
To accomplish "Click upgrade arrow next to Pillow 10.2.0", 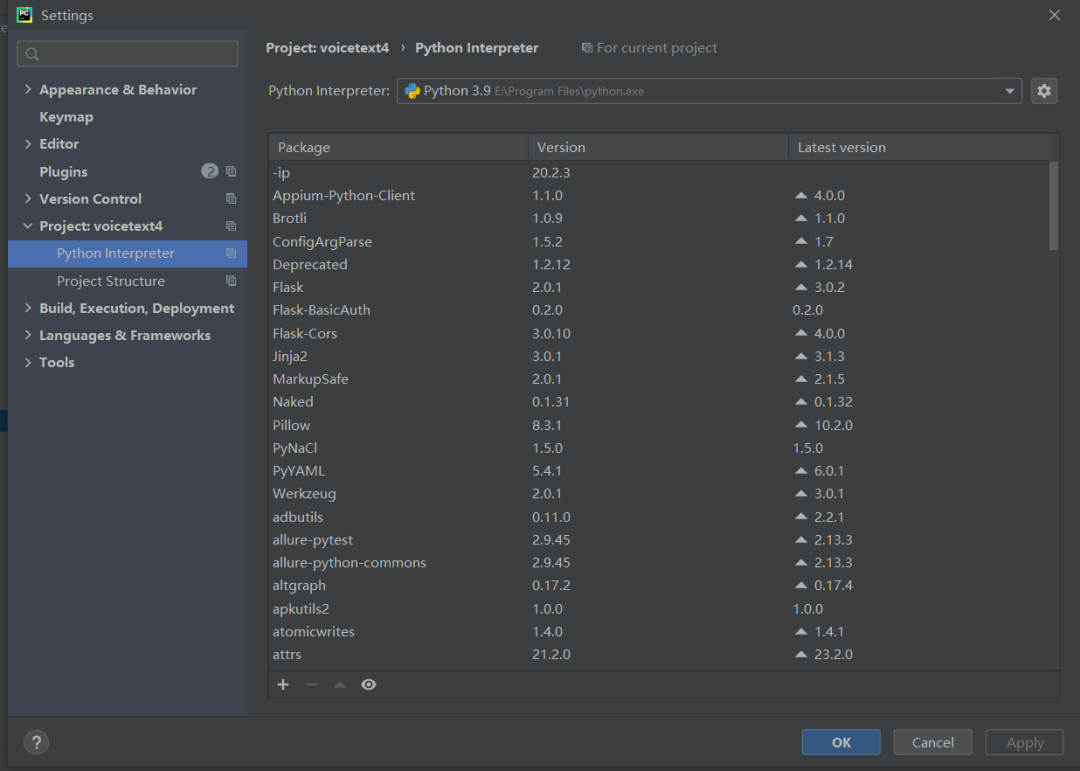I will [800, 425].
